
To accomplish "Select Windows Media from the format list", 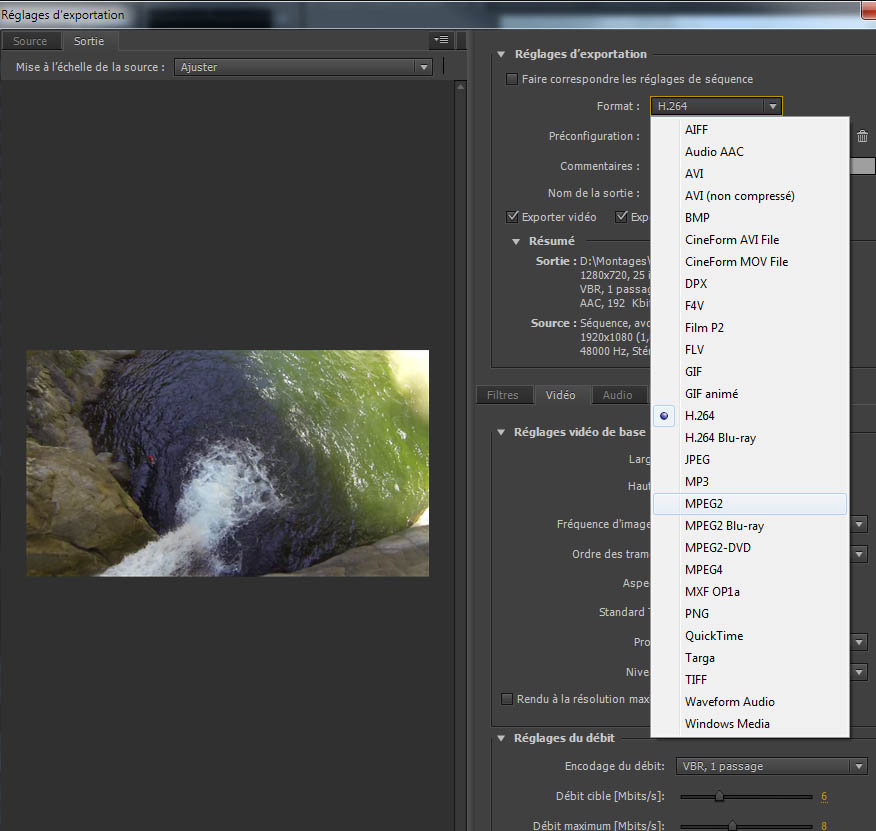I will (727, 724).
